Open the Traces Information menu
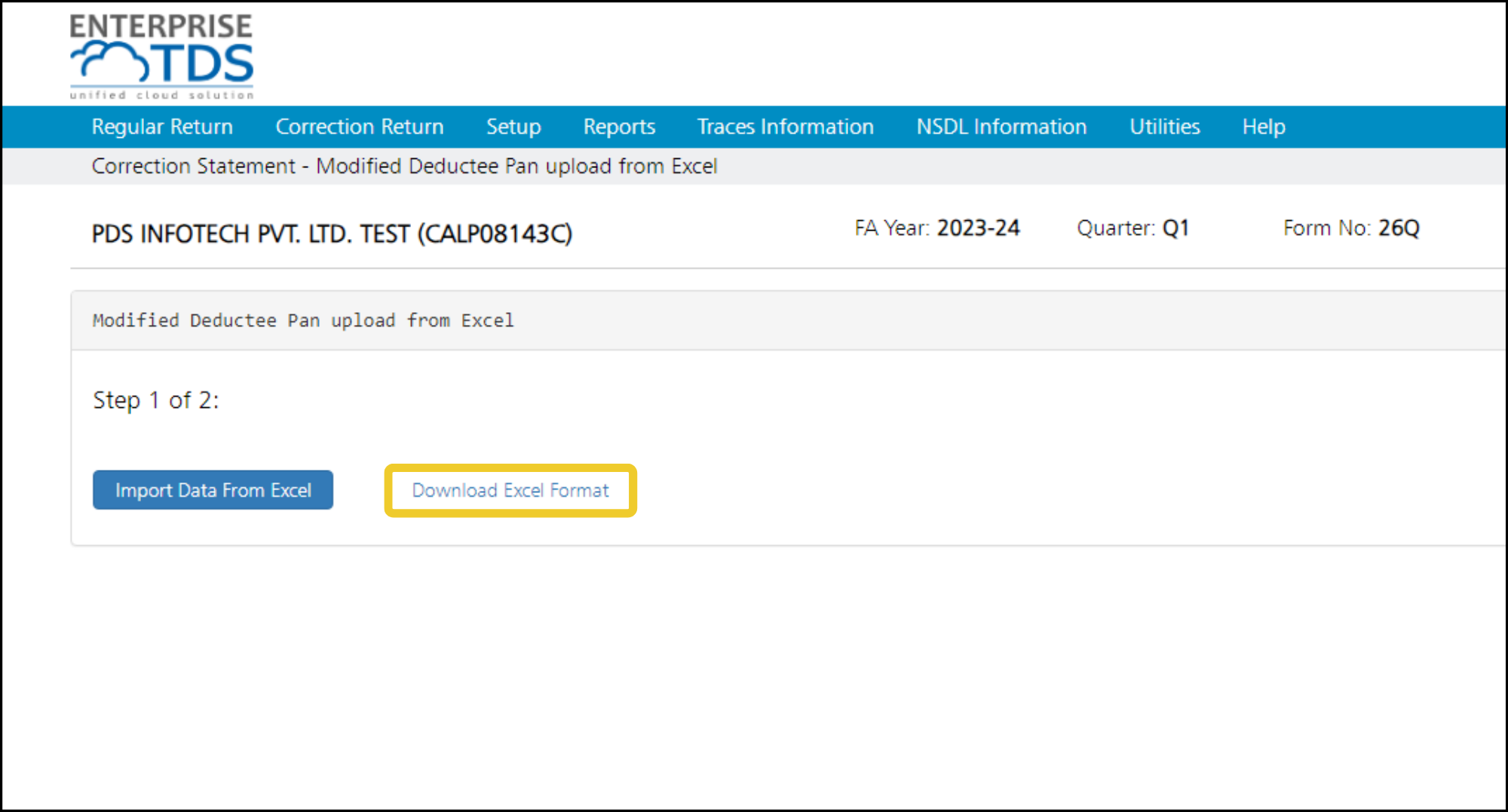Viewport: 1508px width, 812px height. coord(786,127)
